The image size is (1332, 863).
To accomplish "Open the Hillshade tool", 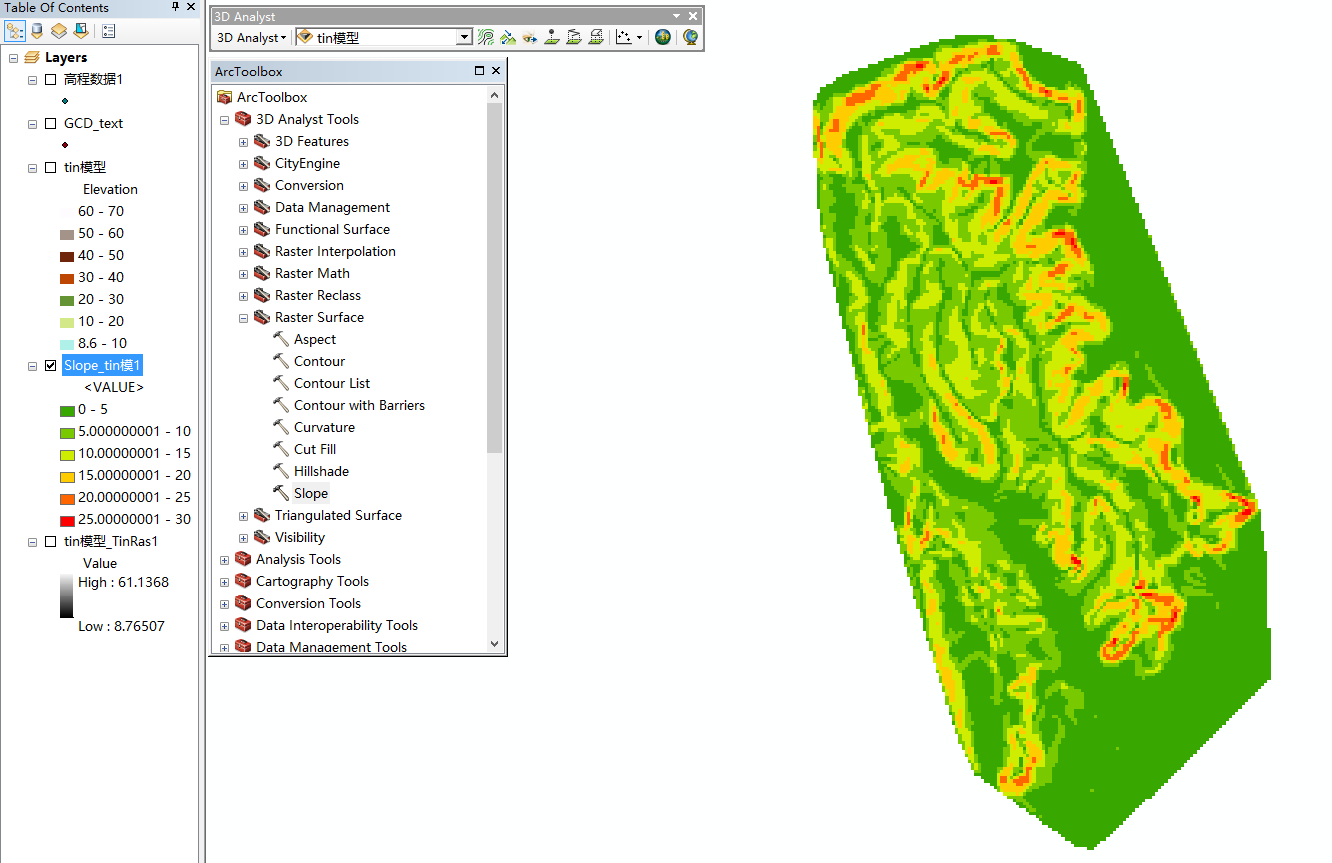I will point(320,471).
